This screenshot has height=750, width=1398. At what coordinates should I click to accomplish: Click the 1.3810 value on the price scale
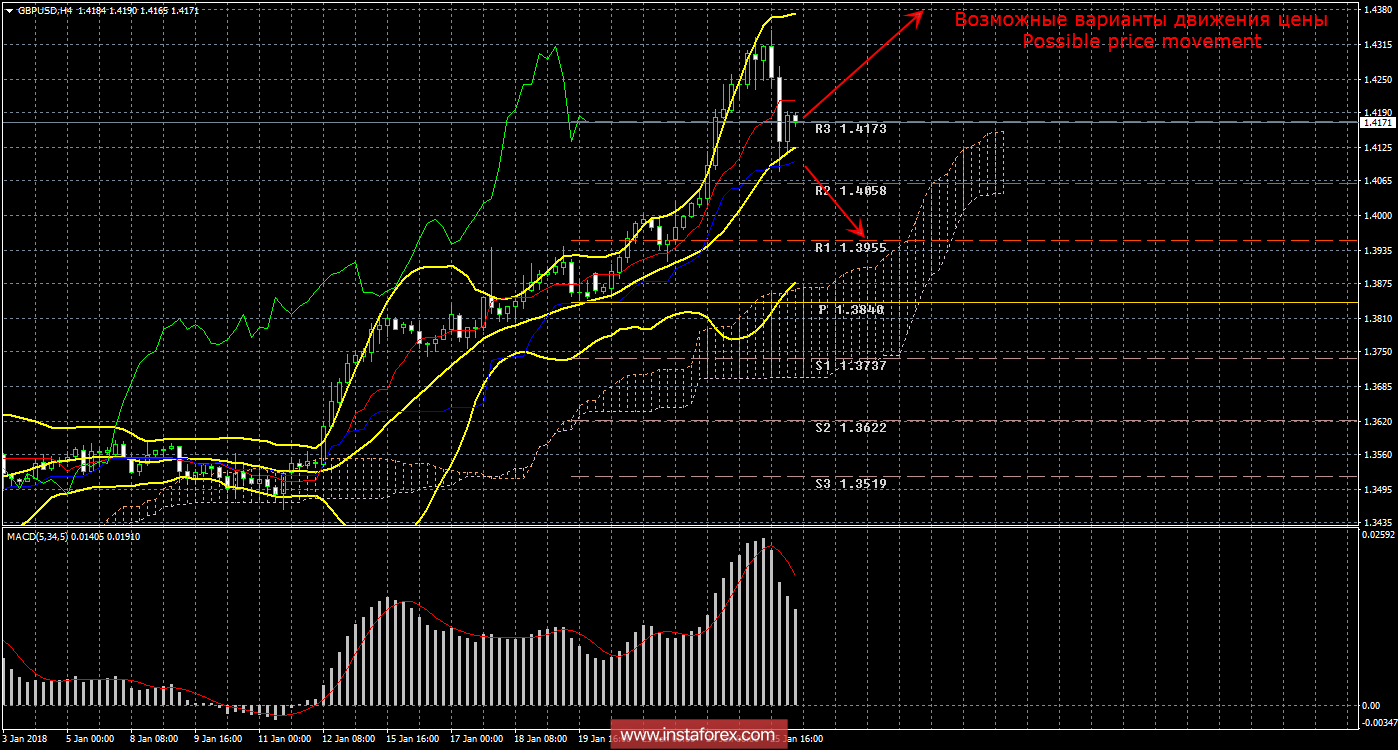coord(1376,318)
